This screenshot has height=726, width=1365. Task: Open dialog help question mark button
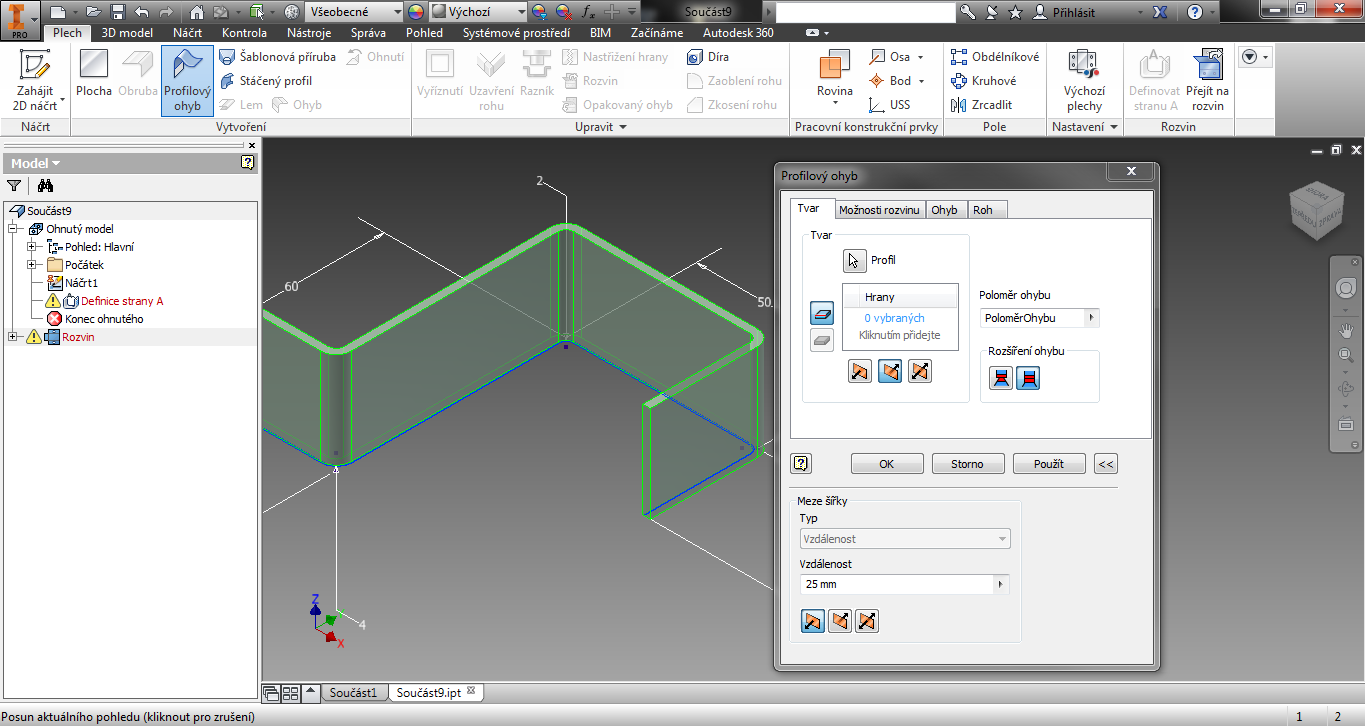(800, 463)
